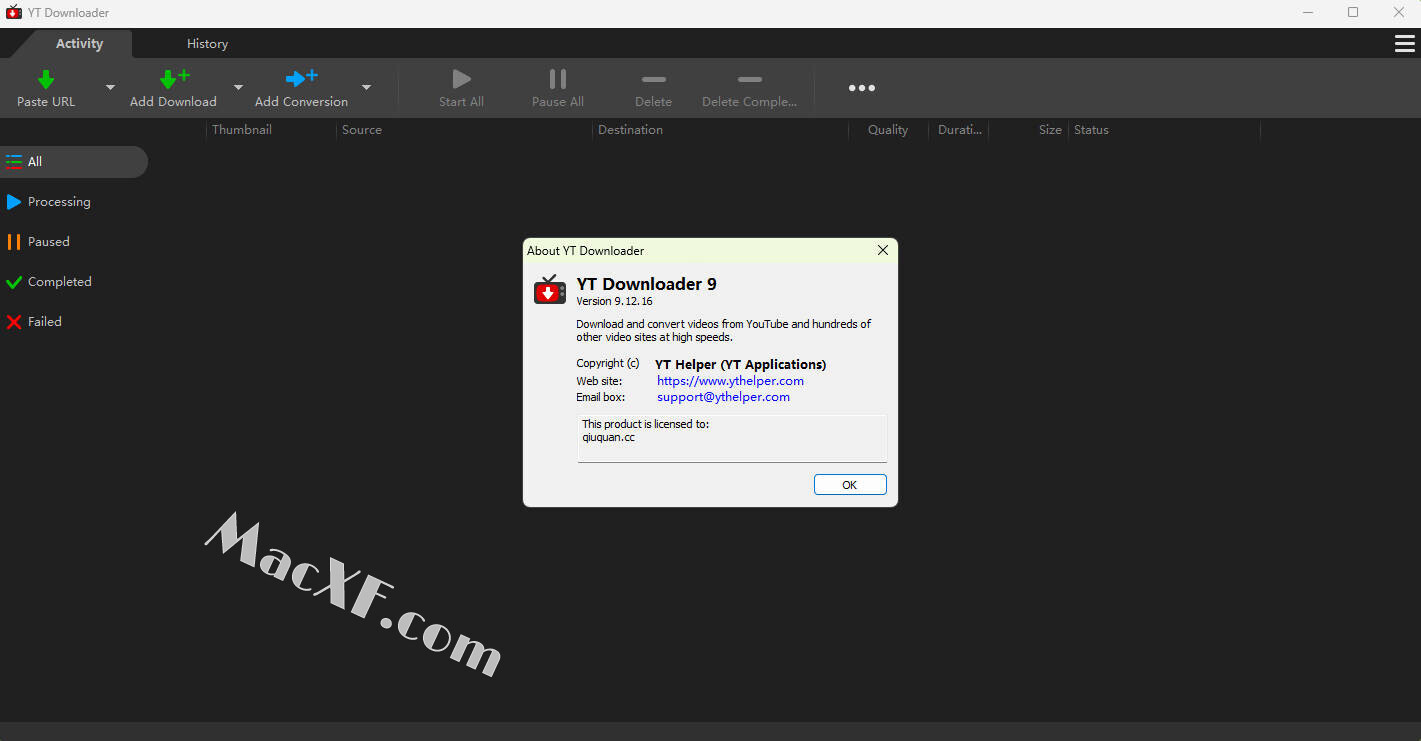Open the https://www.ythelper.com link
1421x741 pixels.
(x=730, y=381)
